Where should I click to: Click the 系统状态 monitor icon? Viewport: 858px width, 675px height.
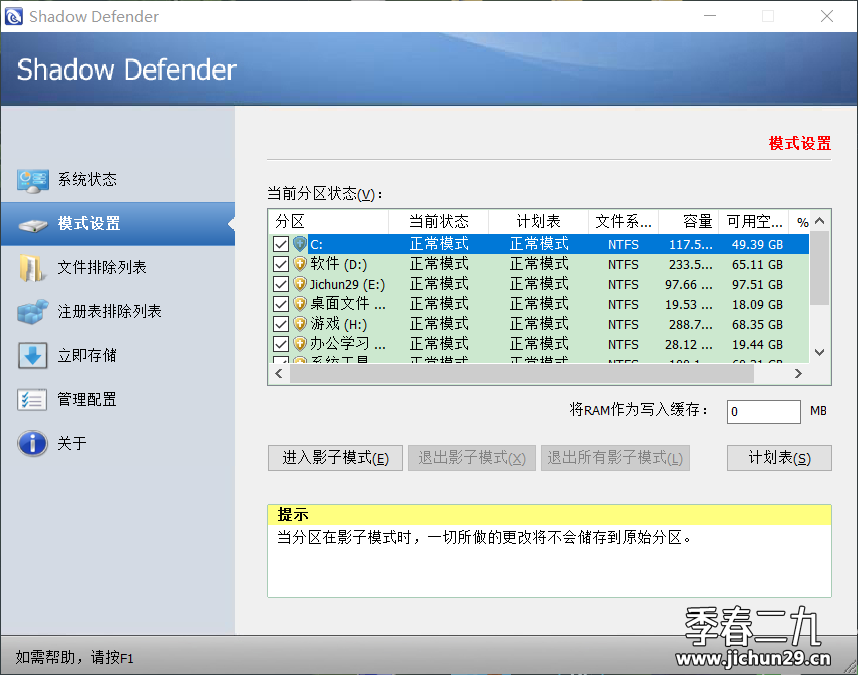click(32, 181)
